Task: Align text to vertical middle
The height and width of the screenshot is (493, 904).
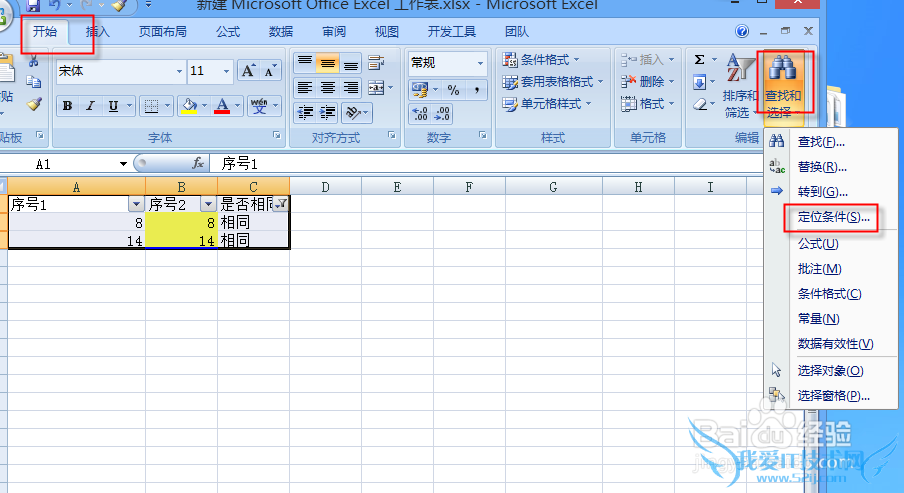Action: point(327,62)
